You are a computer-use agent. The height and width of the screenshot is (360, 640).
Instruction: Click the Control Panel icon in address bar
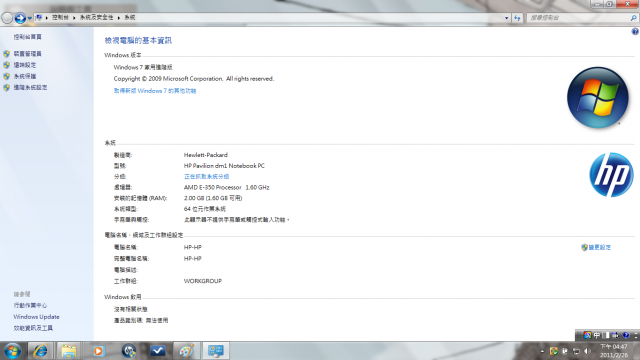coord(39,18)
